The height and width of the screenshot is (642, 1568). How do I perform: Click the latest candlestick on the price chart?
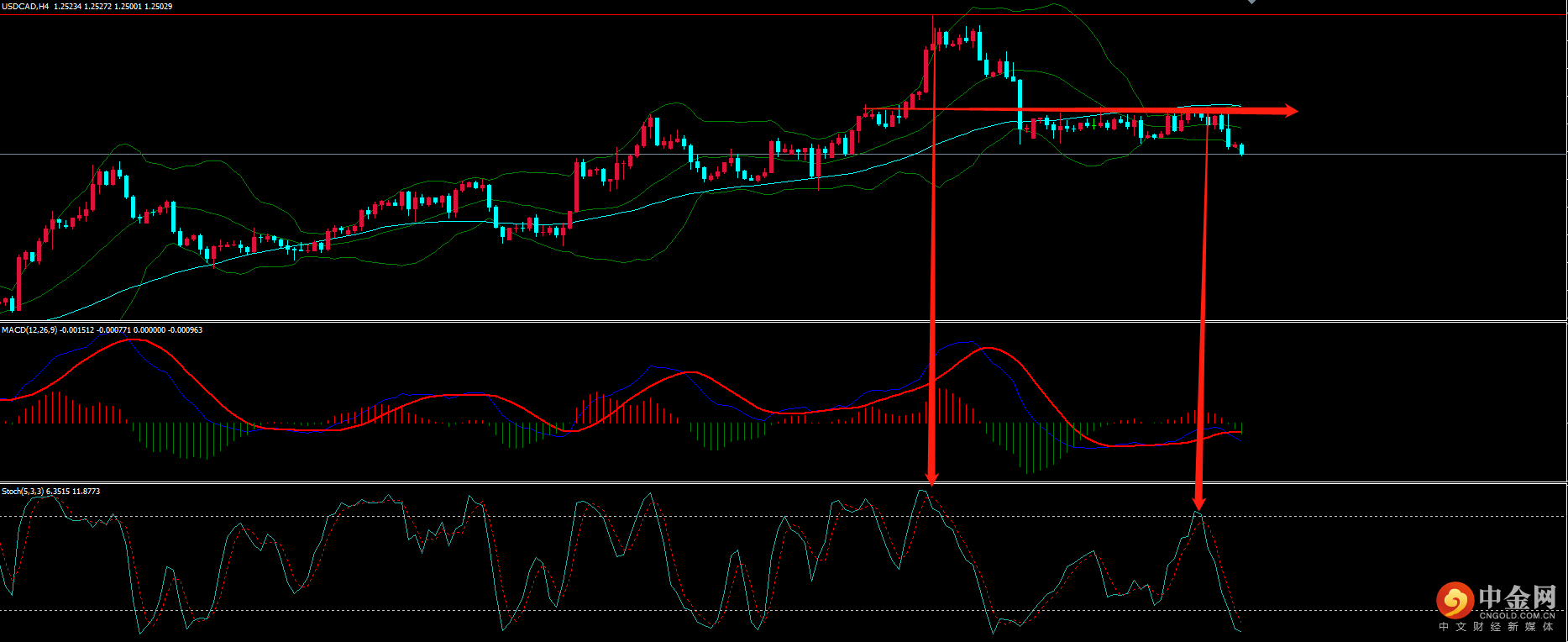(1241, 149)
